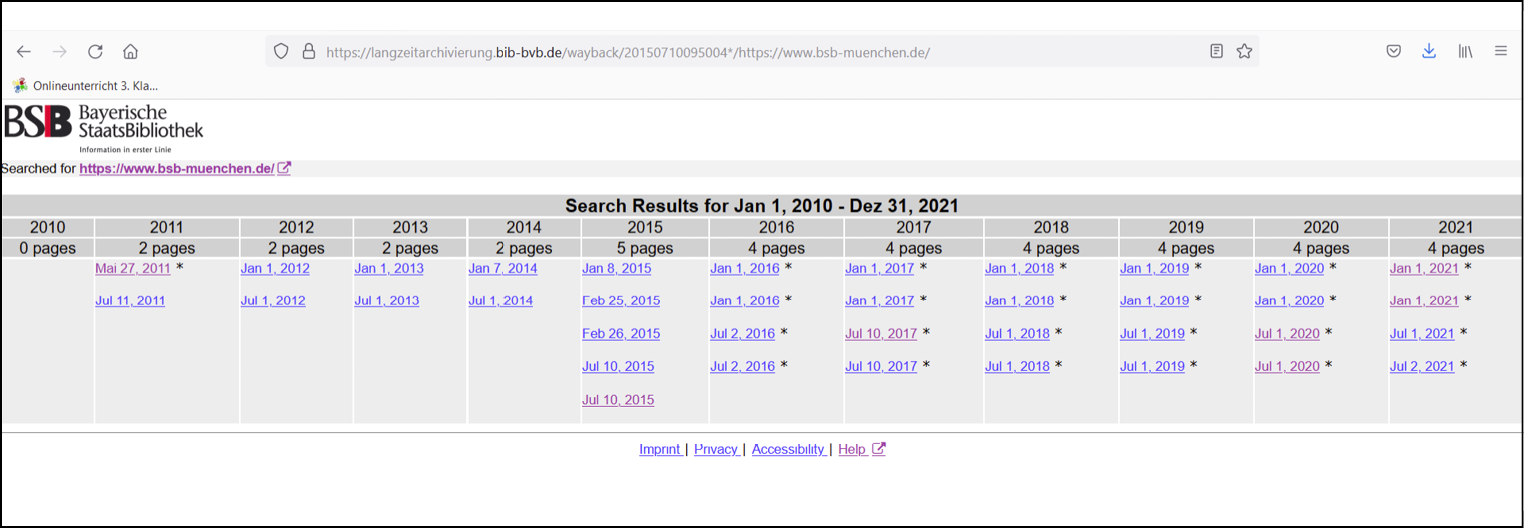
Task: Click the 2021 year column header
Action: (1456, 227)
